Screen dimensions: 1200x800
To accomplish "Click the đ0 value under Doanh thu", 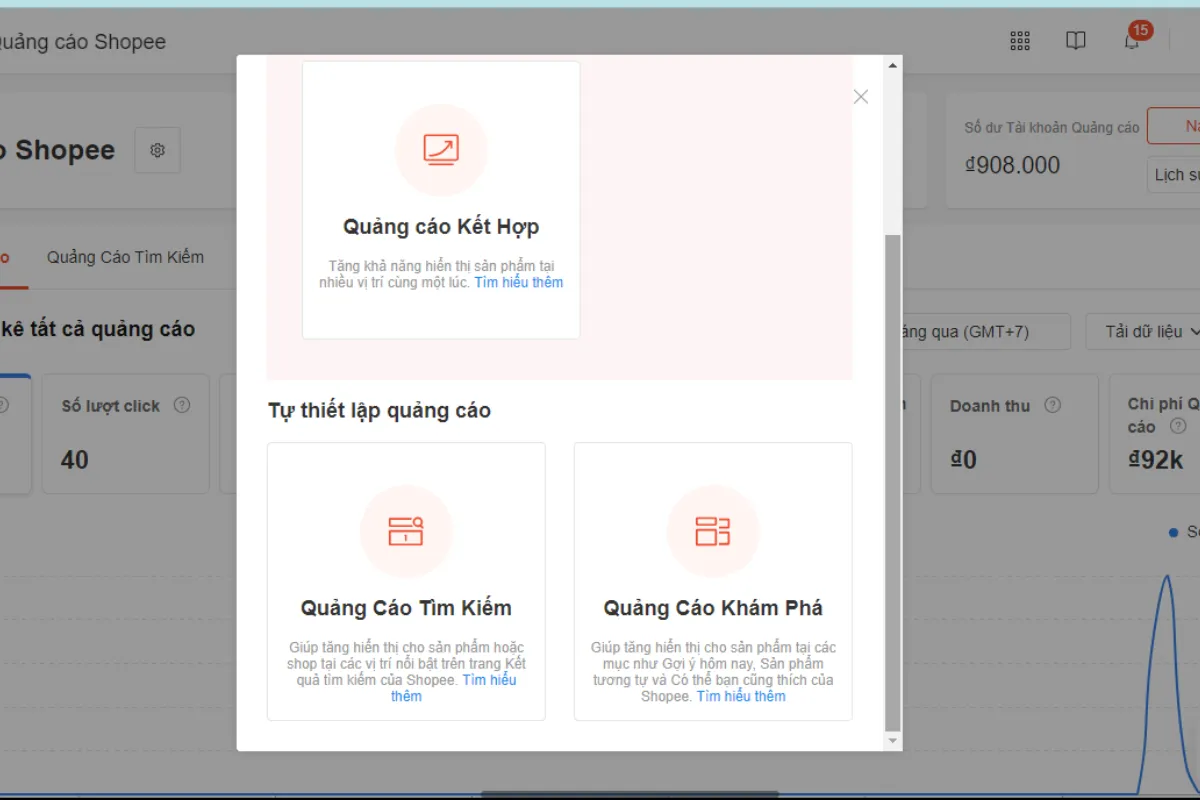I will click(x=963, y=460).
